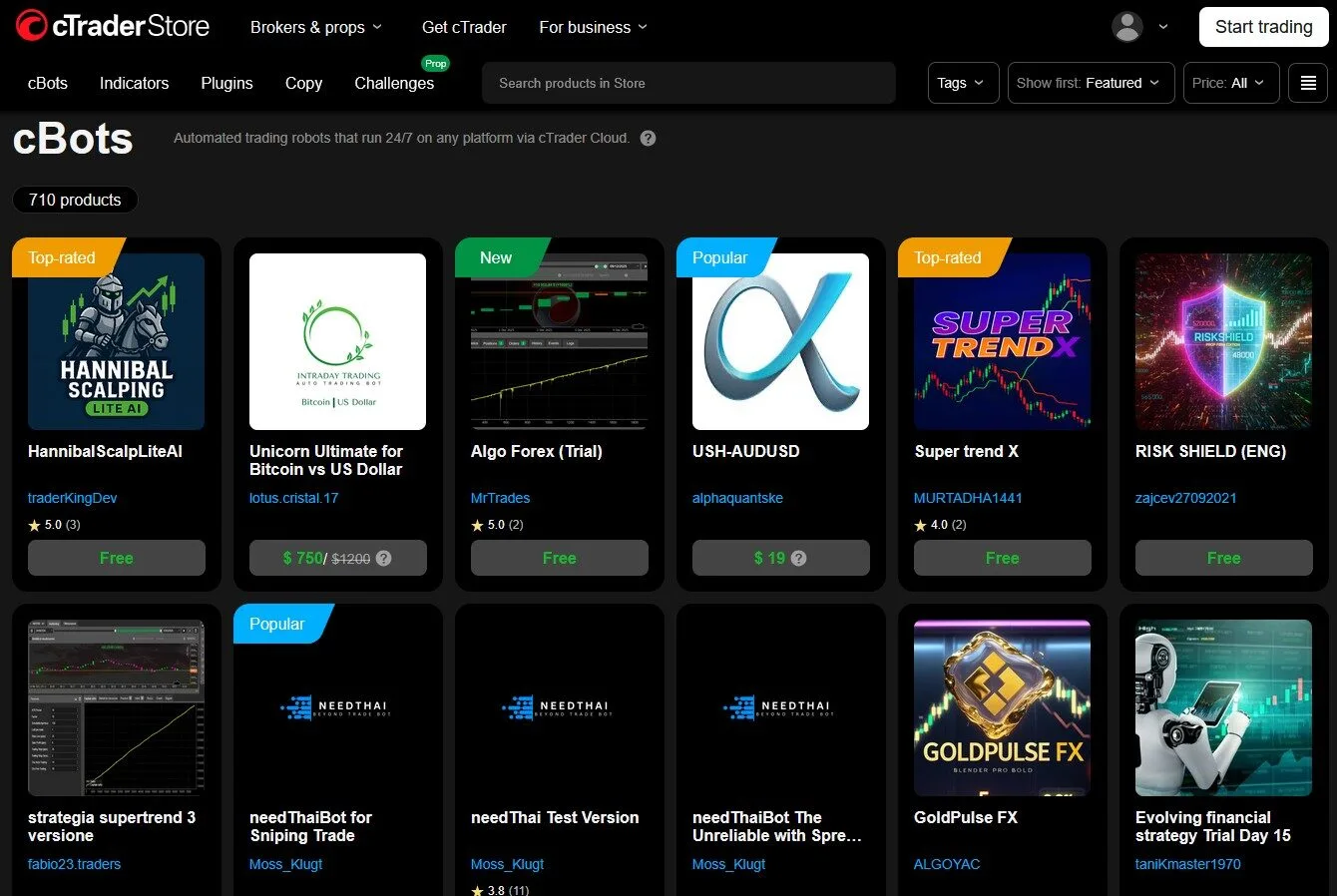The width and height of the screenshot is (1337, 896).
Task: Open the GoldPulse FX product thumbnail
Action: (1002, 707)
